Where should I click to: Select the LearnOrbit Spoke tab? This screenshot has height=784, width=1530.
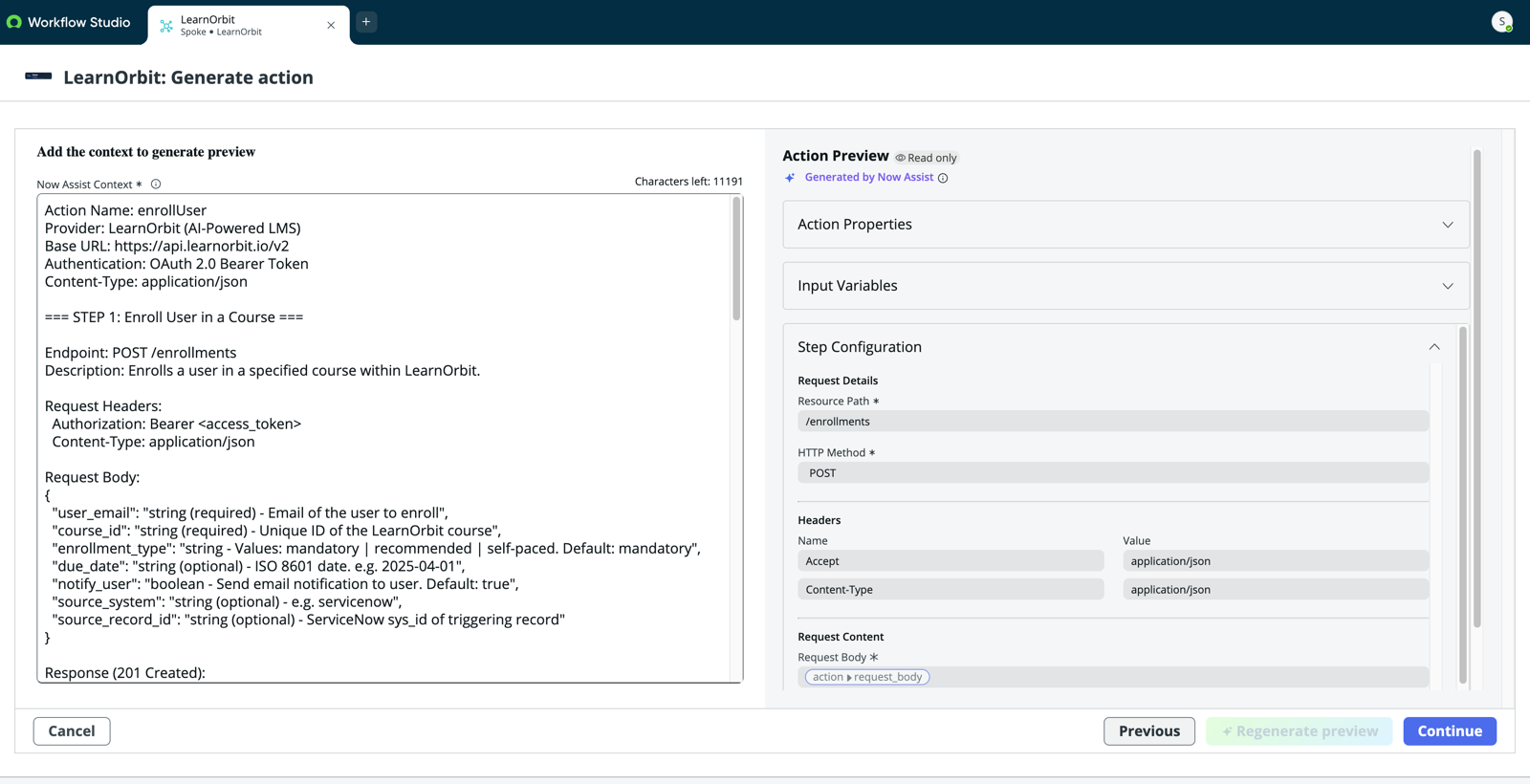(249, 25)
